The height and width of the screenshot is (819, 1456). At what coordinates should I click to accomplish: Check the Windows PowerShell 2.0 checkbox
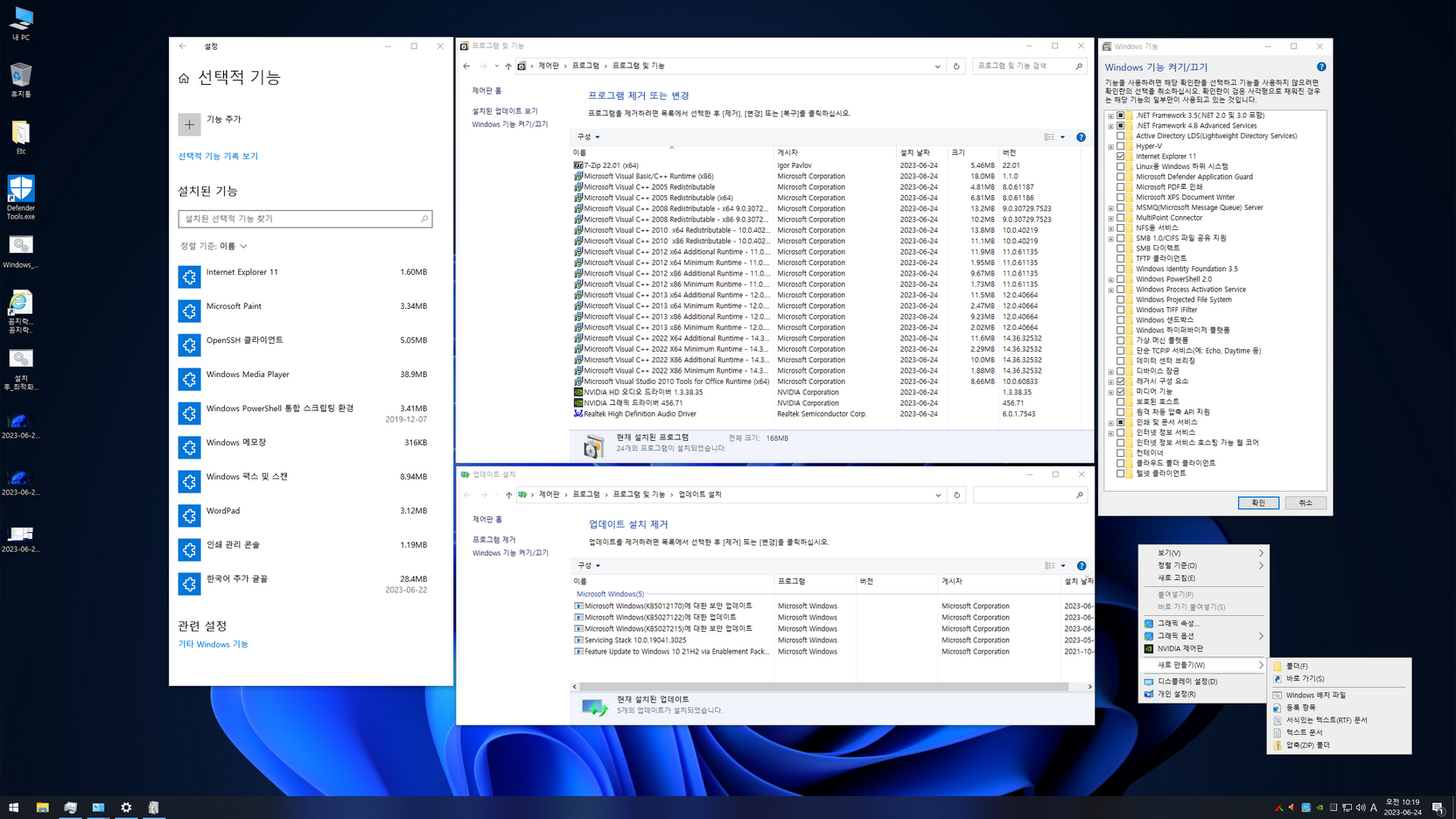pos(1121,279)
